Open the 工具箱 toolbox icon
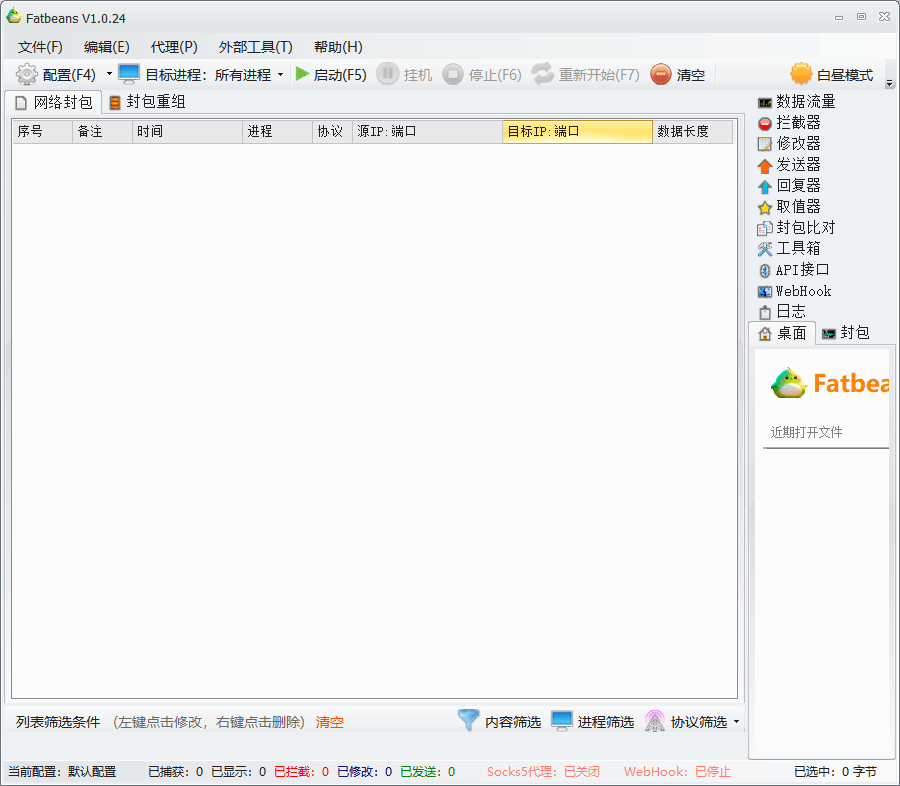Image resolution: width=900 pixels, height=786 pixels. pos(765,249)
